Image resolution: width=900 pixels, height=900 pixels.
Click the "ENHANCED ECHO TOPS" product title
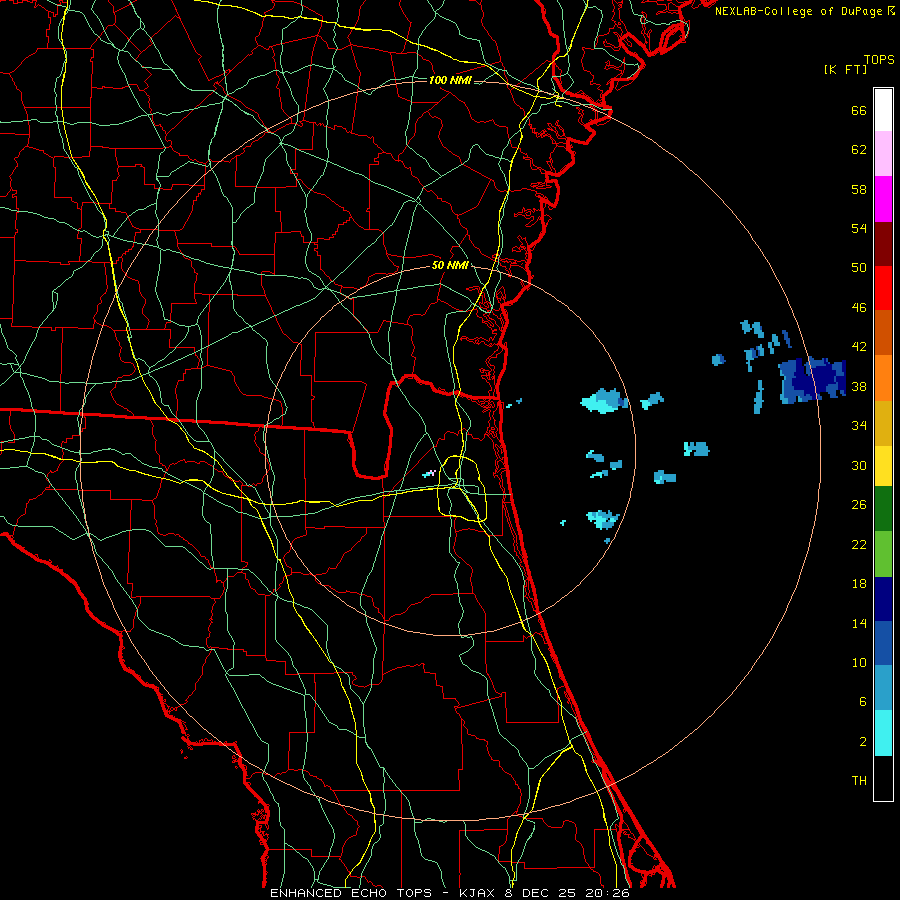coord(351,893)
